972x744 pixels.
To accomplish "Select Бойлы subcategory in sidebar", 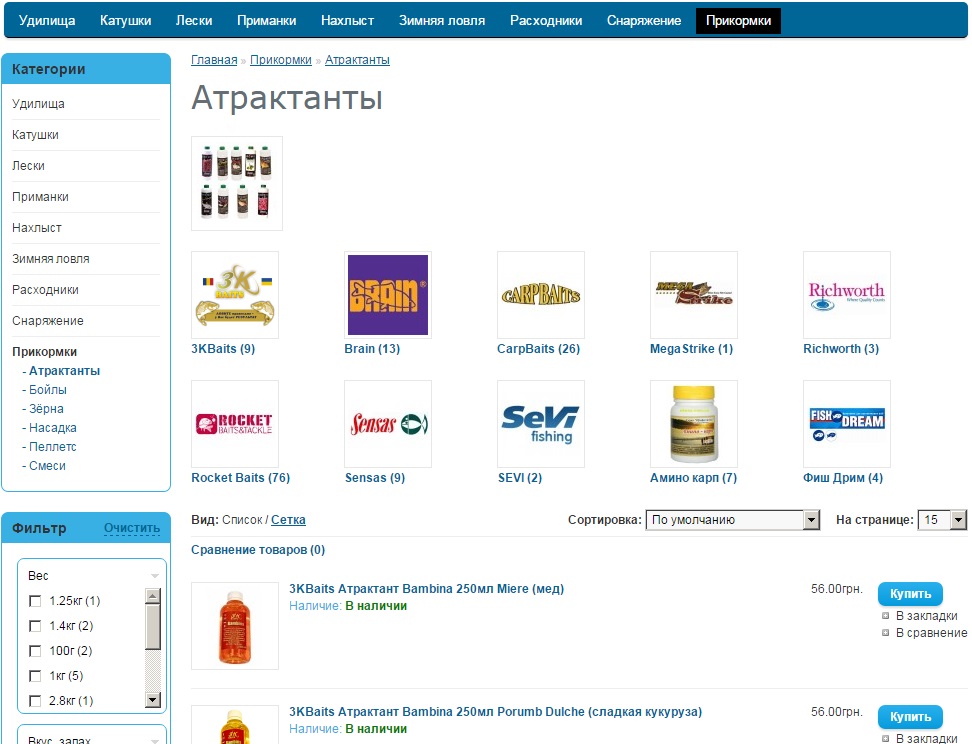I will point(48,390).
